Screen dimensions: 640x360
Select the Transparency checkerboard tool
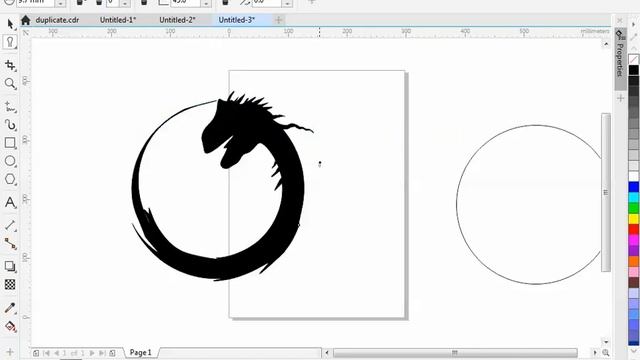(10, 284)
